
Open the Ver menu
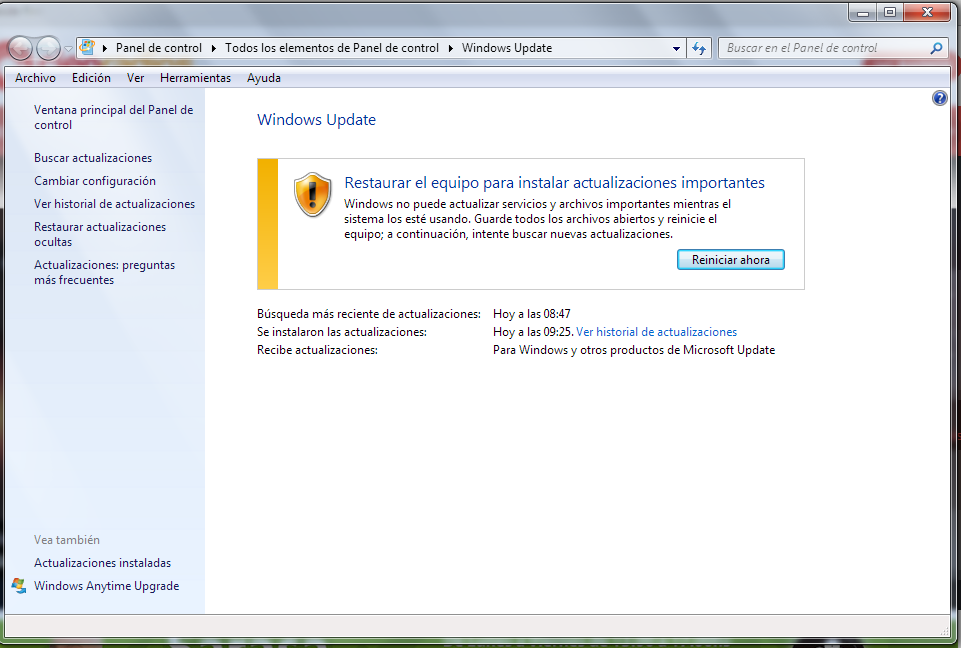136,78
